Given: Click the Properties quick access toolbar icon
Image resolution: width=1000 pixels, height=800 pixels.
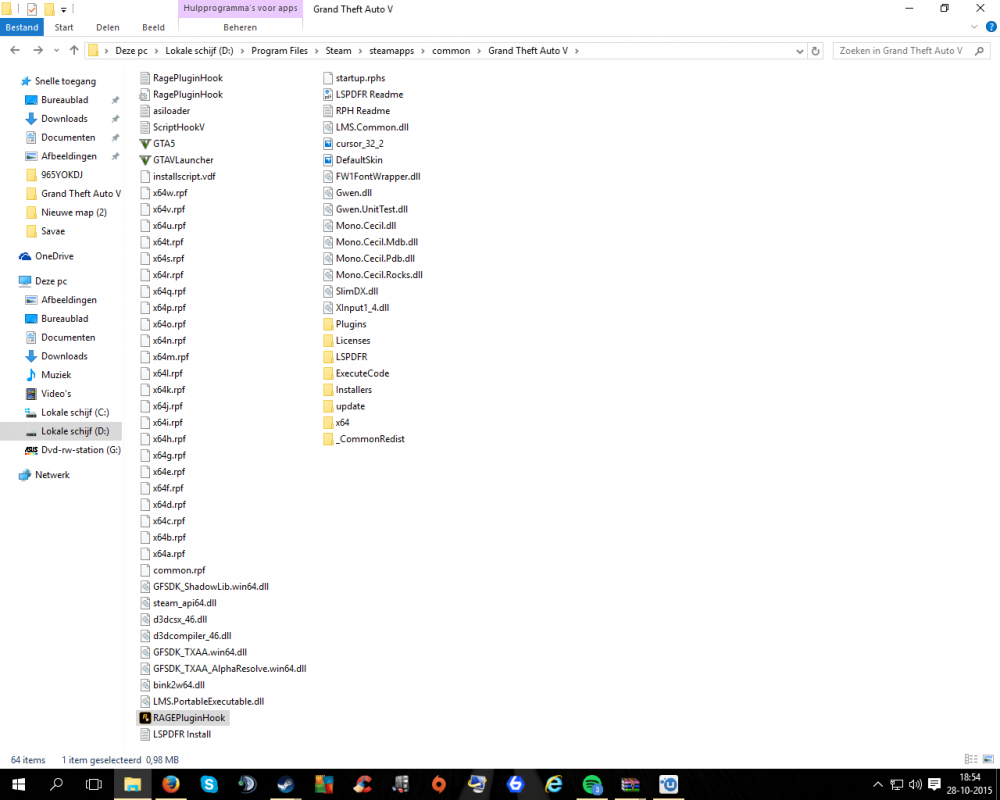Looking at the screenshot, I should 31,9.
